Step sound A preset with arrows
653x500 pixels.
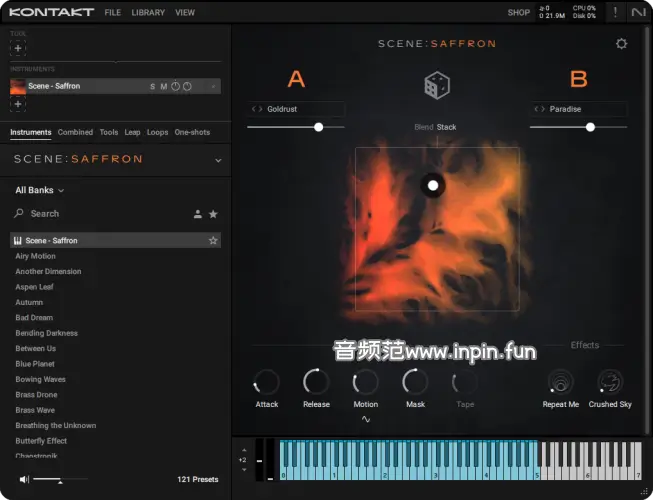(257, 109)
